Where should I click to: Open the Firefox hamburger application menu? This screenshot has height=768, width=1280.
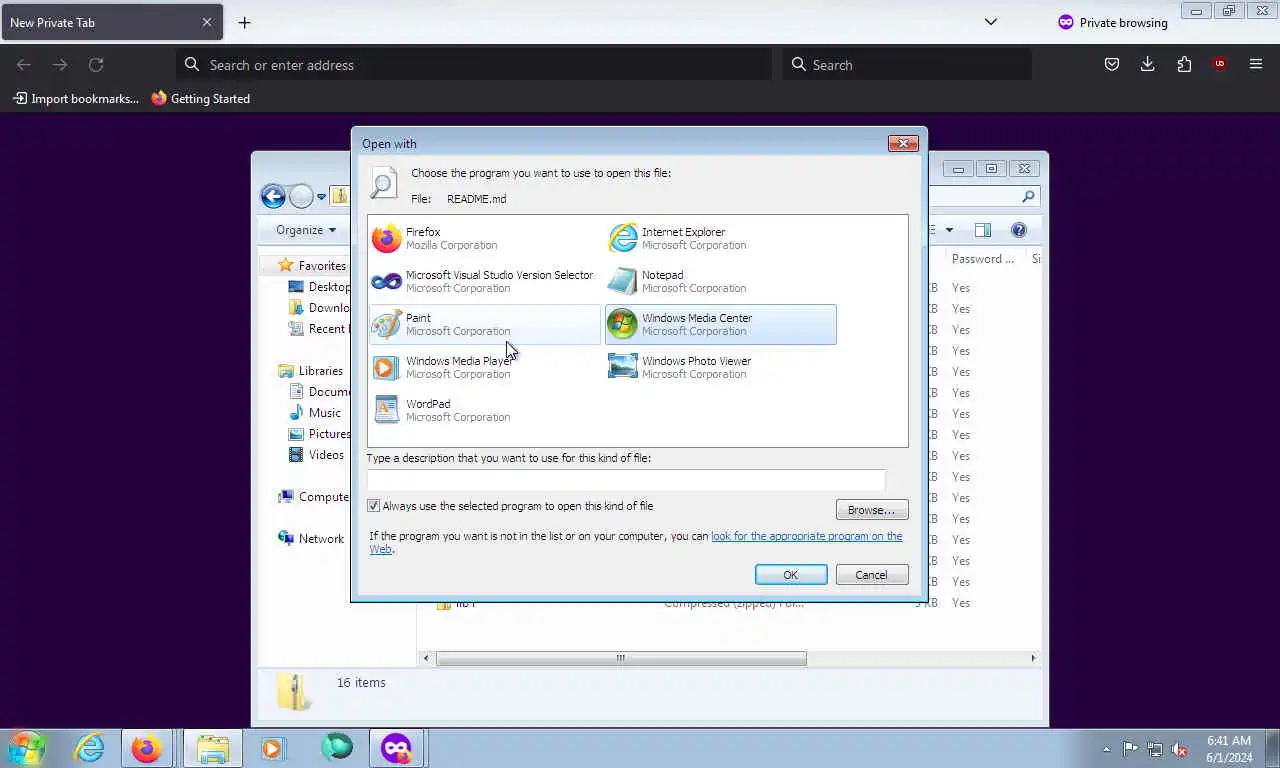pos(1256,64)
